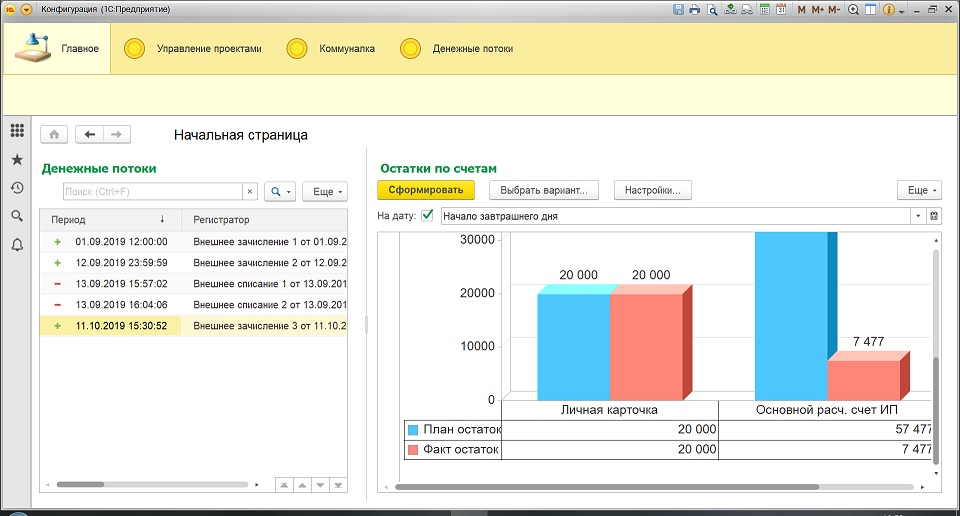This screenshot has height=516, width=960.
Task: Open the functions menu grid icon
Action: pyautogui.click(x=17, y=130)
